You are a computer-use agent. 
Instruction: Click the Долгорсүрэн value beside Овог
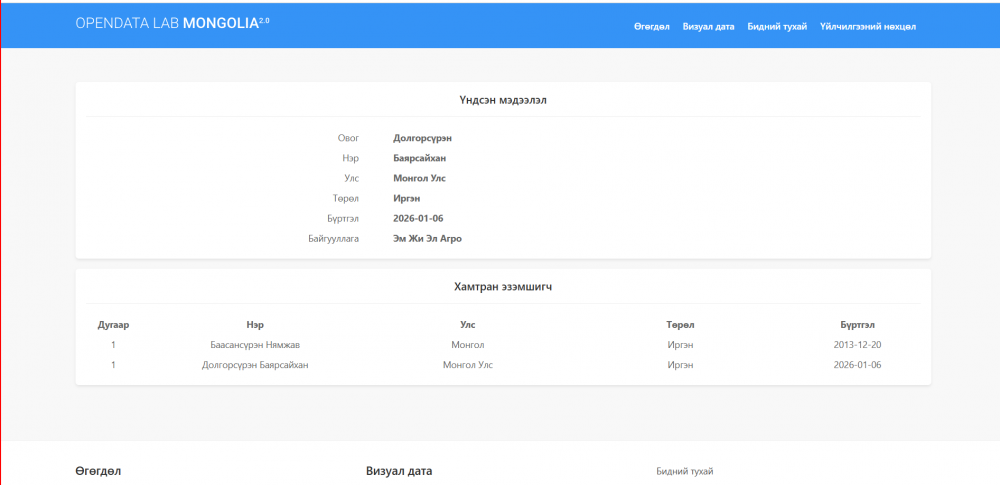coord(429,138)
